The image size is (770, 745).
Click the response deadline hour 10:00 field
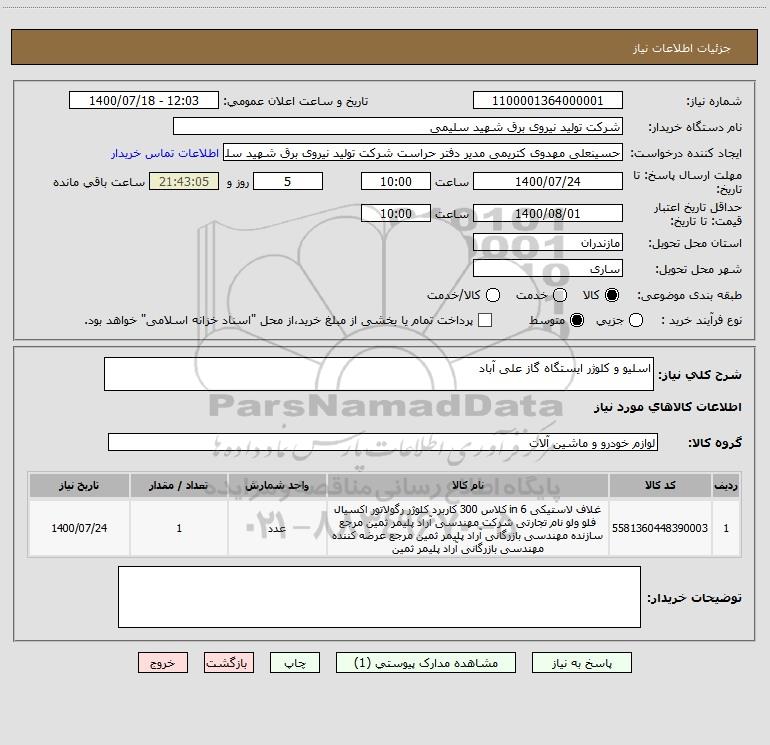396,181
